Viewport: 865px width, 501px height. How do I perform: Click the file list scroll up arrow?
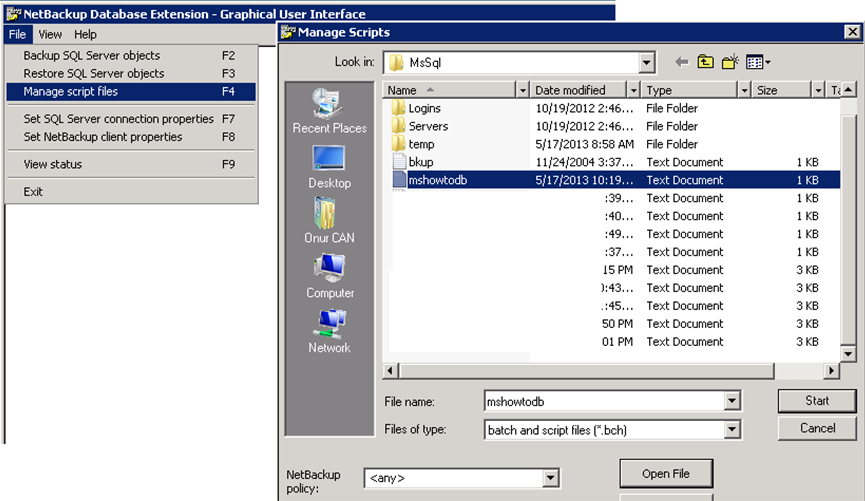click(848, 90)
